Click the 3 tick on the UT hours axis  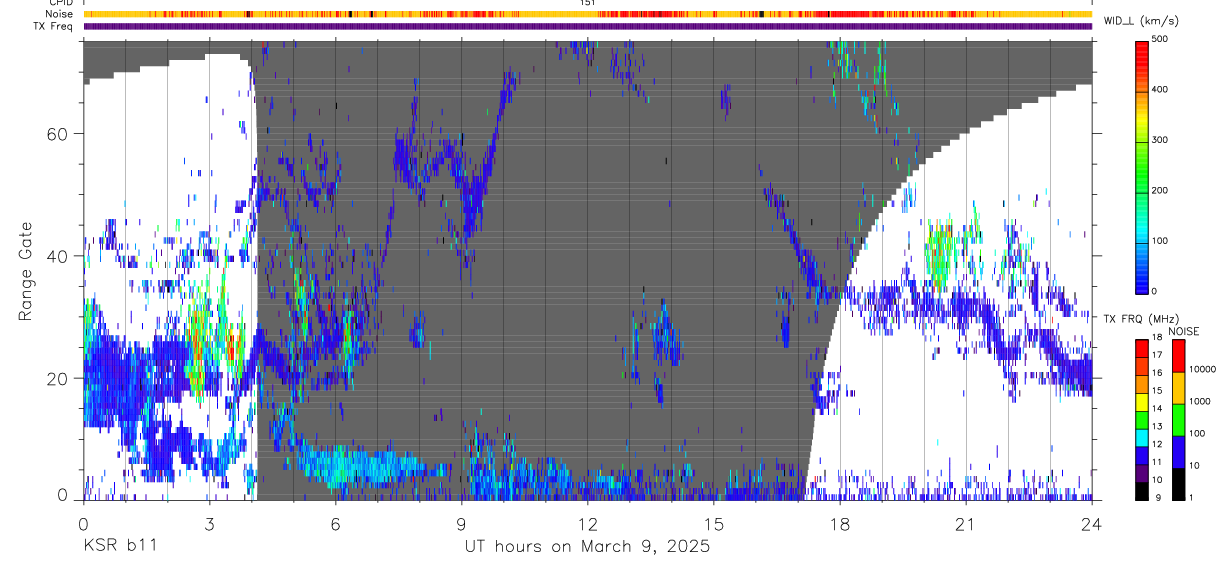(209, 522)
